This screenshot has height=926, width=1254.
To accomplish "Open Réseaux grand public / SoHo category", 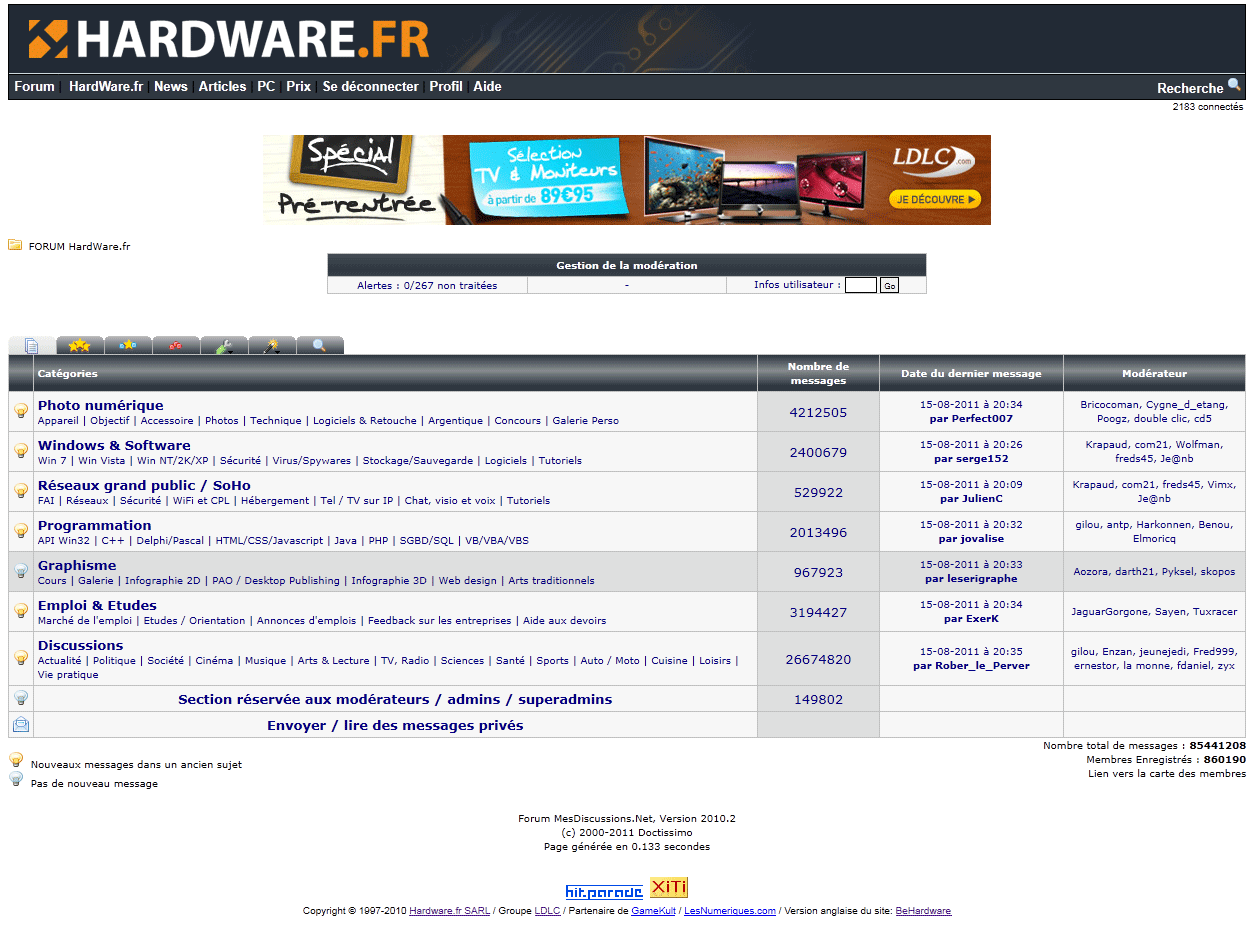I will coord(144,485).
